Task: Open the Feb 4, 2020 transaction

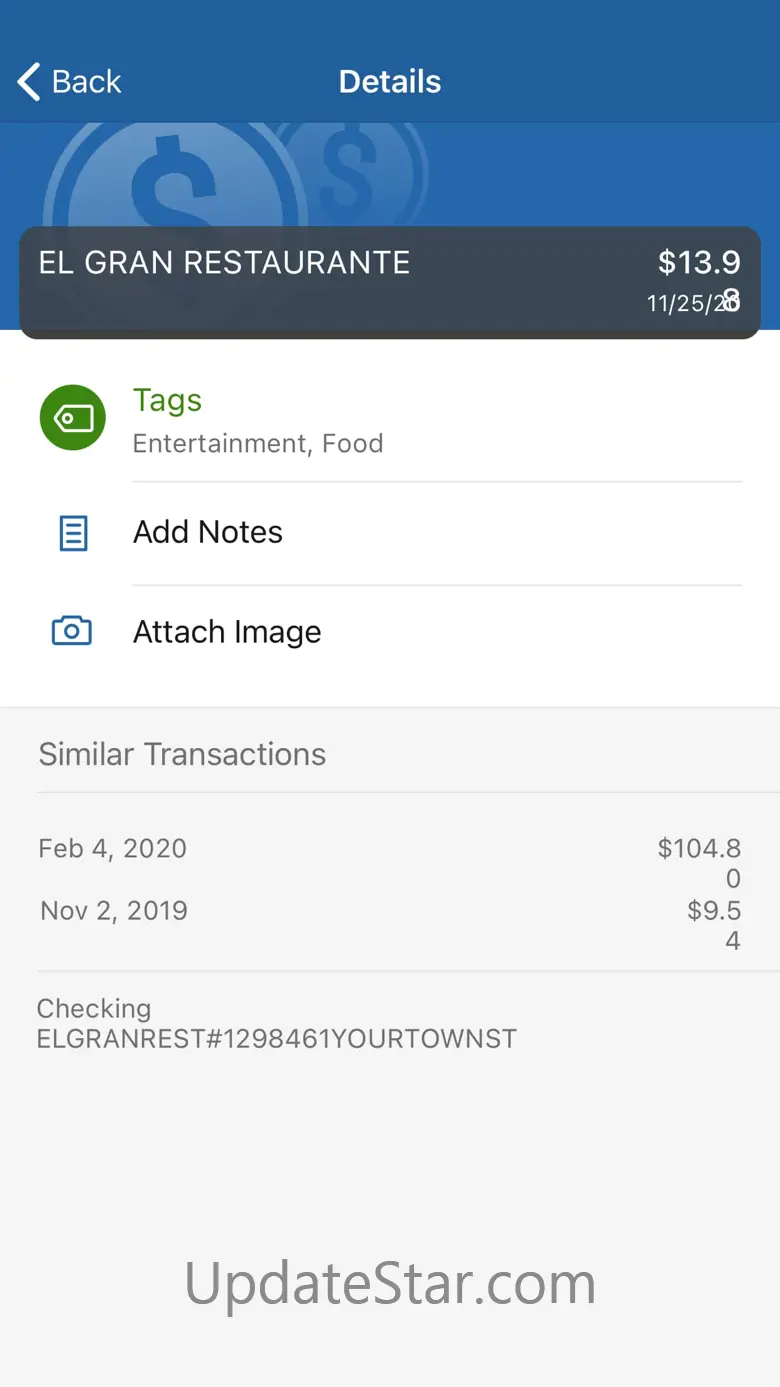Action: [x=113, y=849]
